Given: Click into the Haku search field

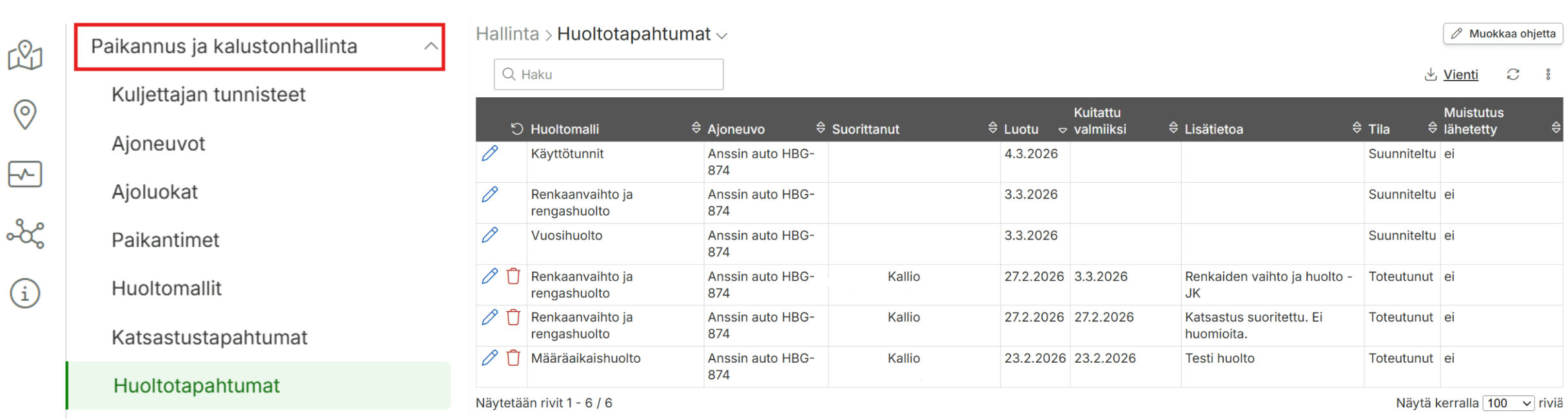Looking at the screenshot, I should coord(608,74).
